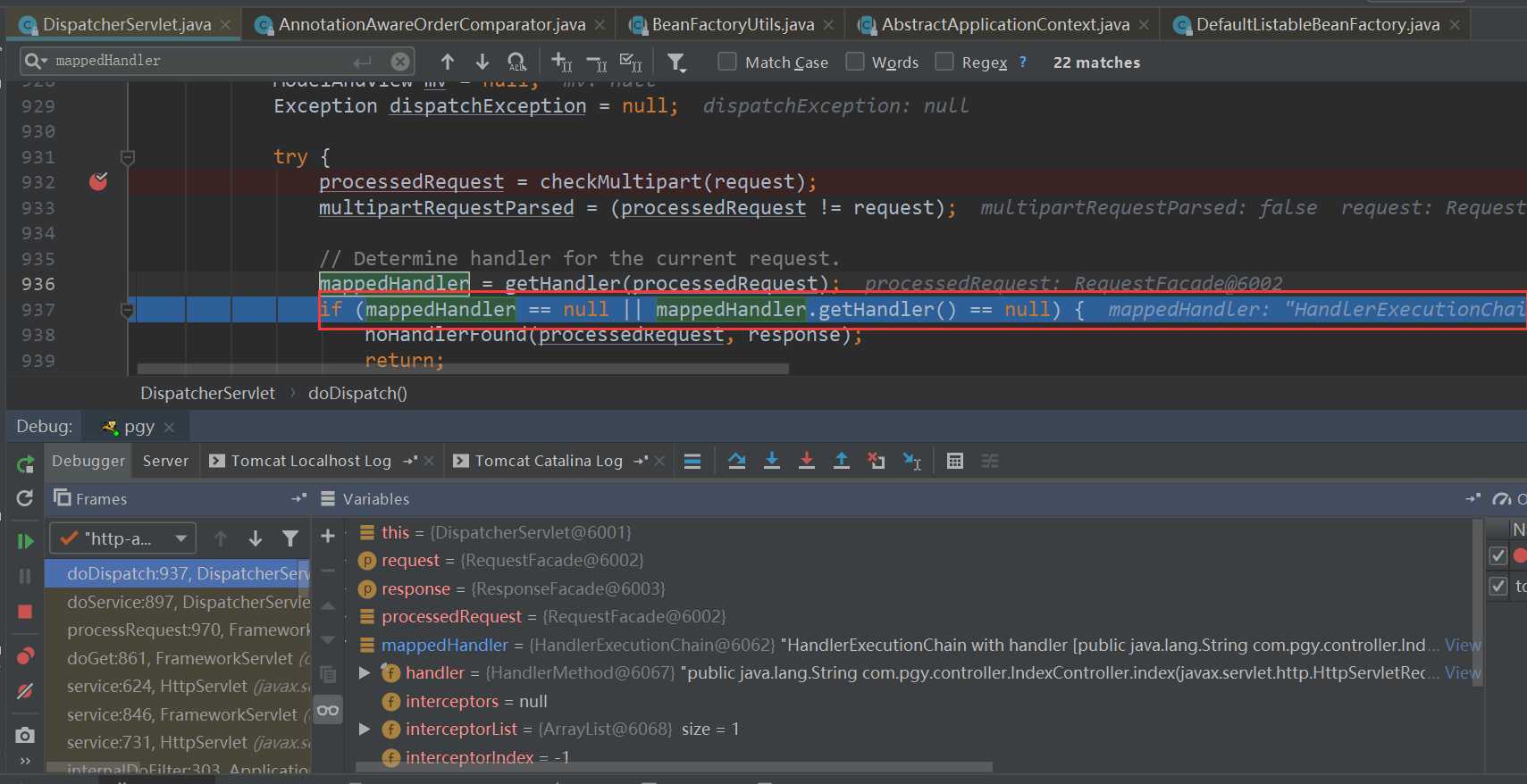Click View link for mappedHandler value

(x=1463, y=645)
